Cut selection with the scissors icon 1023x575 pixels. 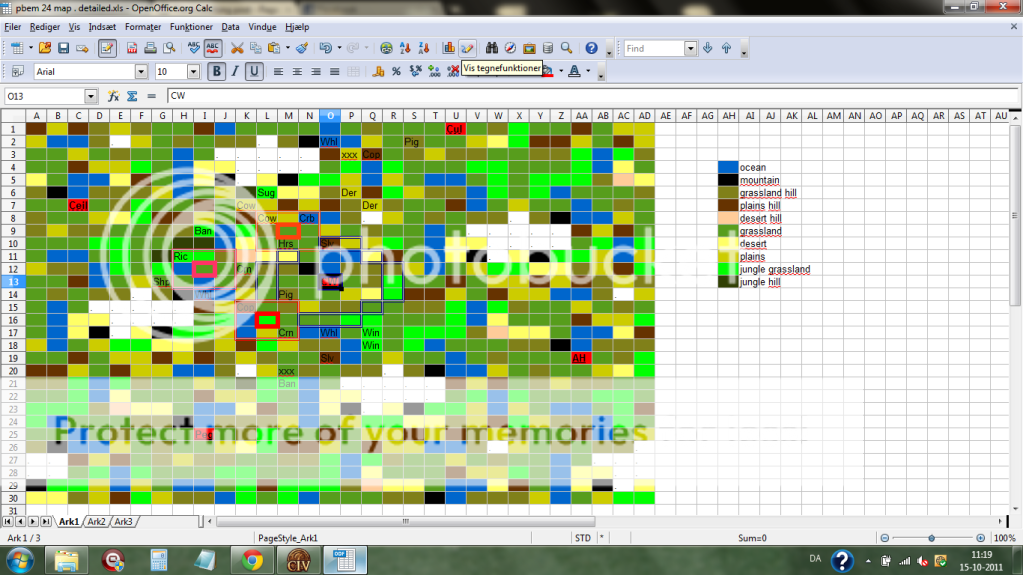[x=237, y=48]
